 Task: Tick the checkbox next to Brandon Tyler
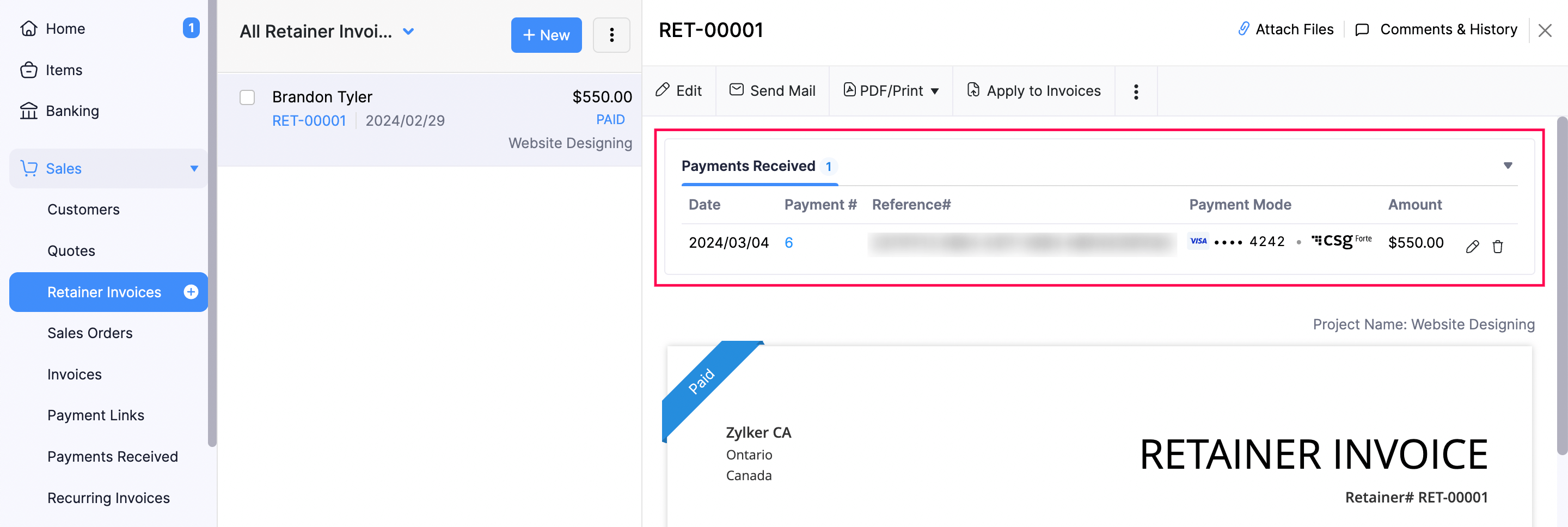247,97
